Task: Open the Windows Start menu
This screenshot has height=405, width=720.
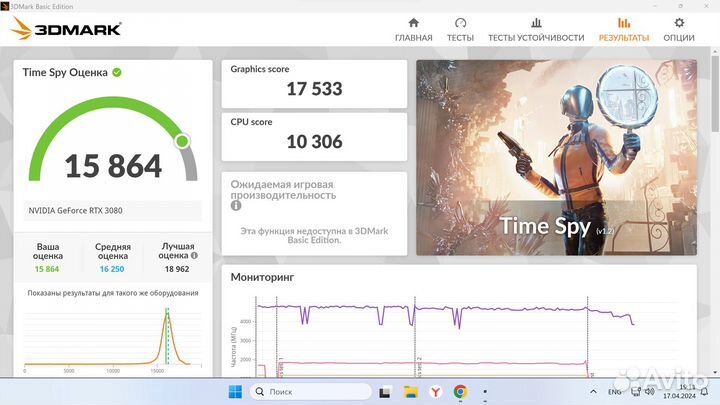Action: (x=235, y=392)
